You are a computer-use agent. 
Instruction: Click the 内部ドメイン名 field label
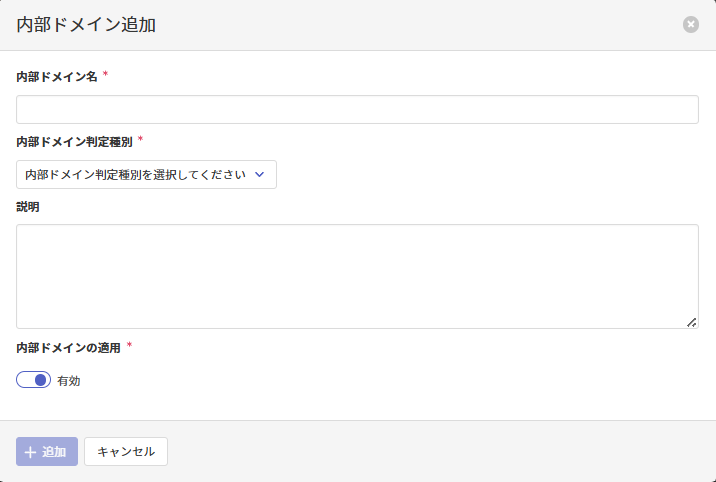tap(57, 77)
